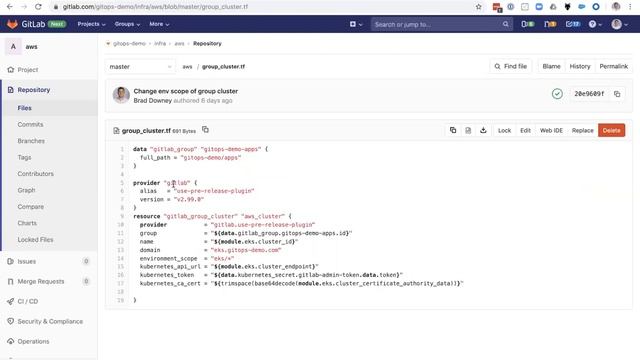The width and height of the screenshot is (640, 360).
Task: Open Compare in sidebar
Action: pyautogui.click(x=31, y=207)
